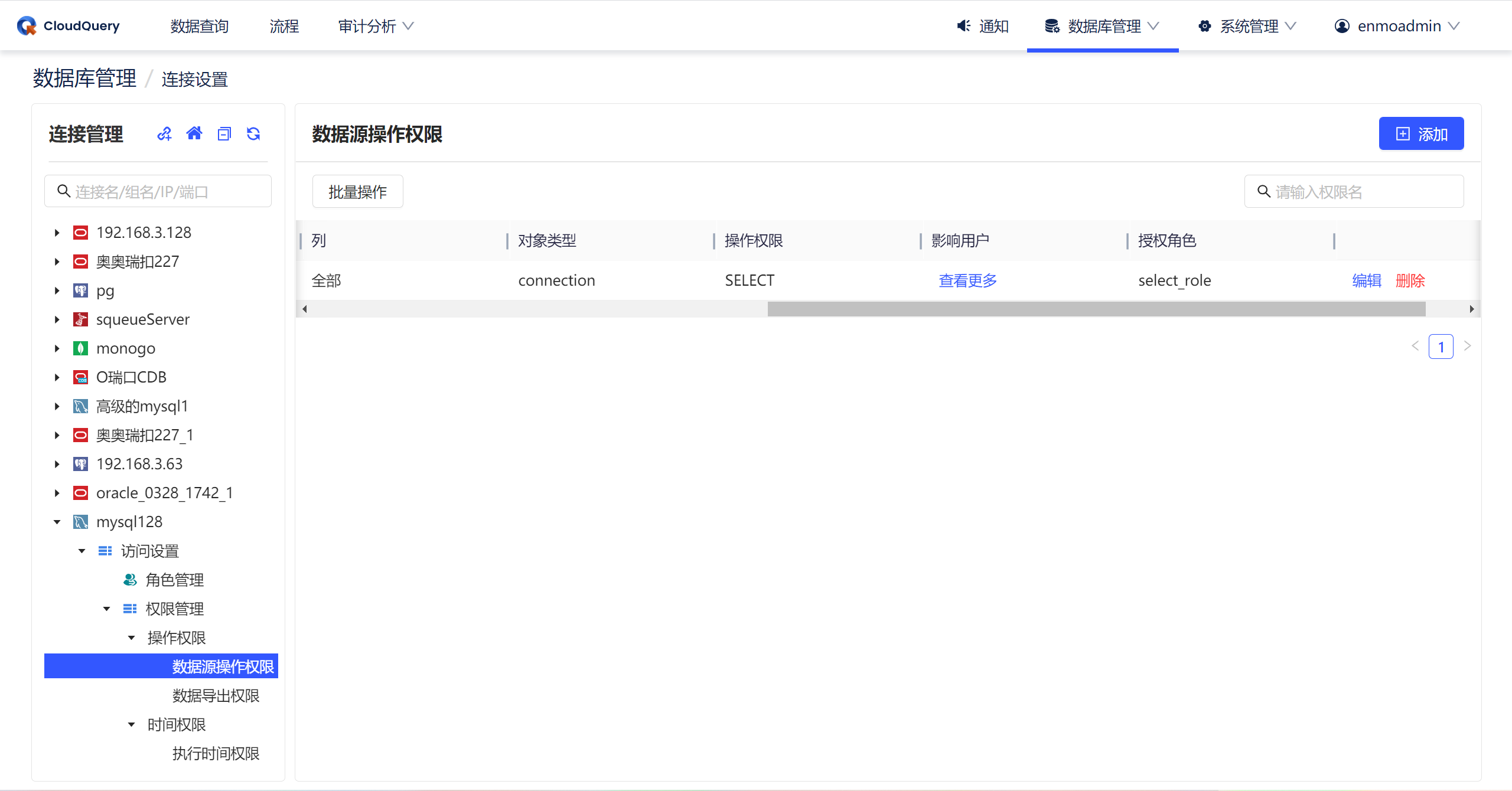
Task: Click the CloudQuery logo
Action: point(69,26)
